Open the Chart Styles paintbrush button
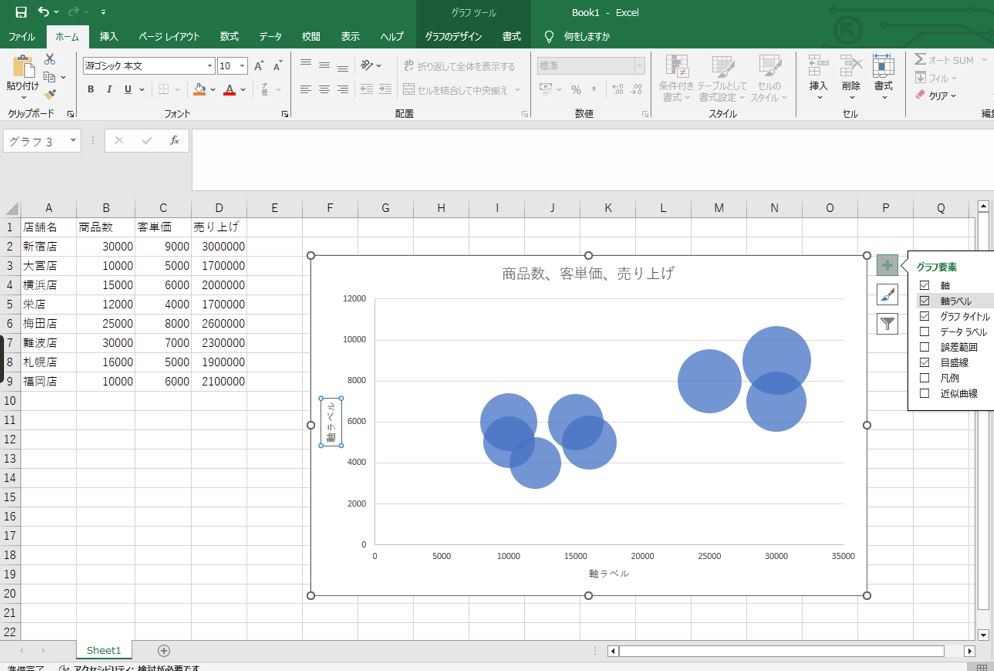This screenshot has width=994, height=671. [887, 294]
